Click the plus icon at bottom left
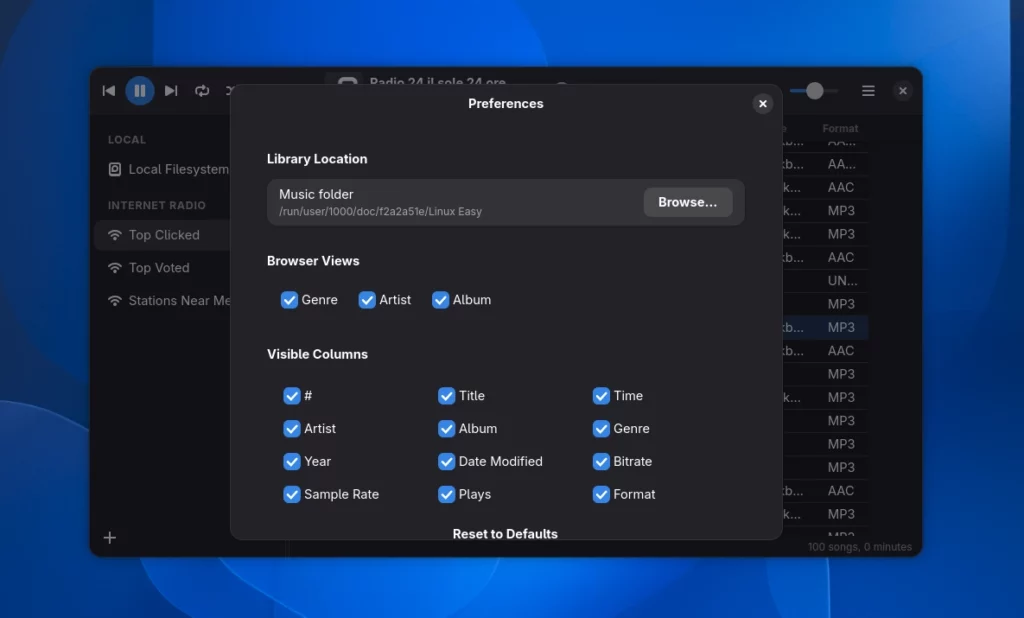Screen dimensions: 1024x618 tap(110, 538)
